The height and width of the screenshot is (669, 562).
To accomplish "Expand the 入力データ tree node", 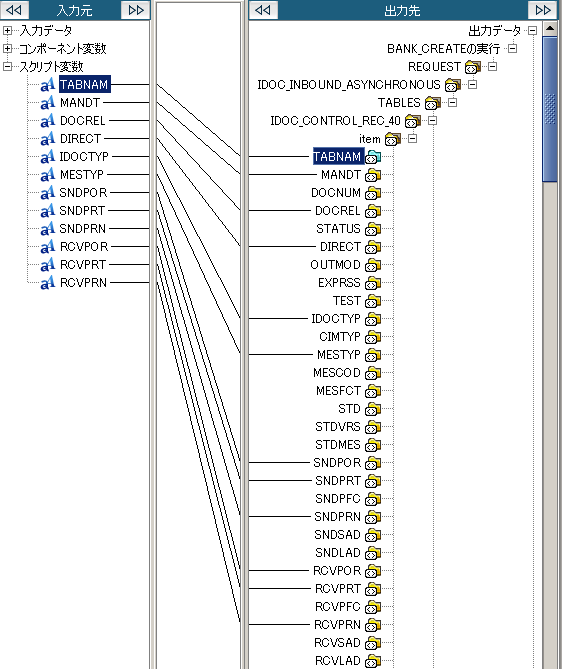I will coord(7,30).
